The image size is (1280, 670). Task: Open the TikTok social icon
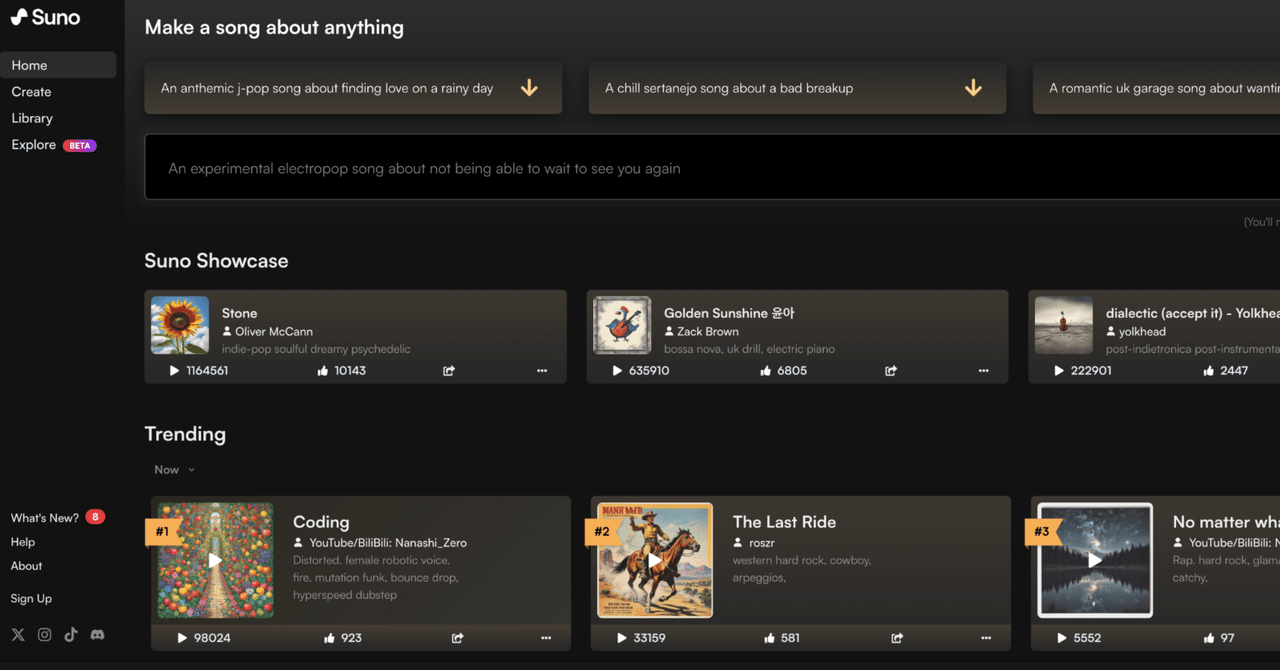pyautogui.click(x=71, y=635)
